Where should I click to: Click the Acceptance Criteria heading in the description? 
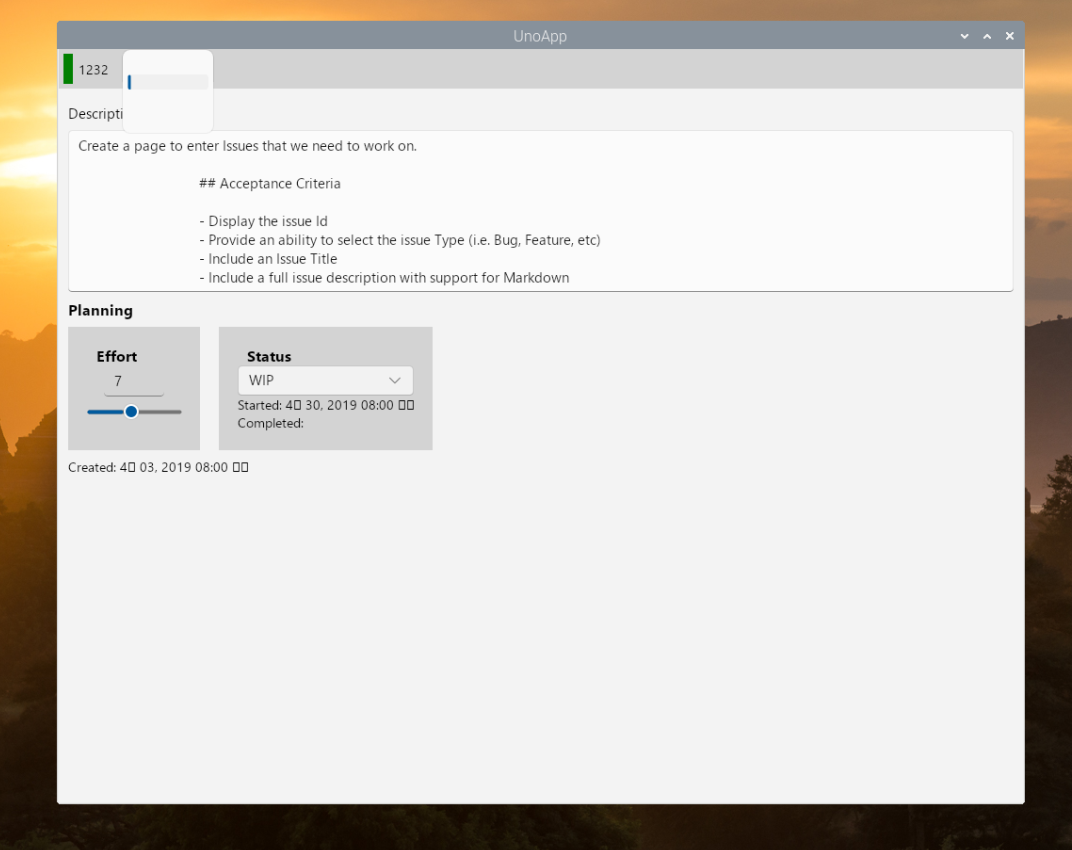point(270,183)
